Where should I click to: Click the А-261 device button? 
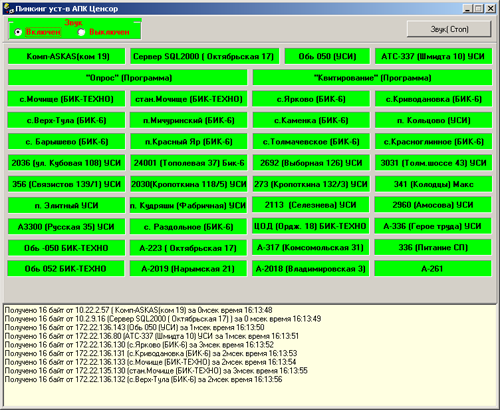coord(433,269)
